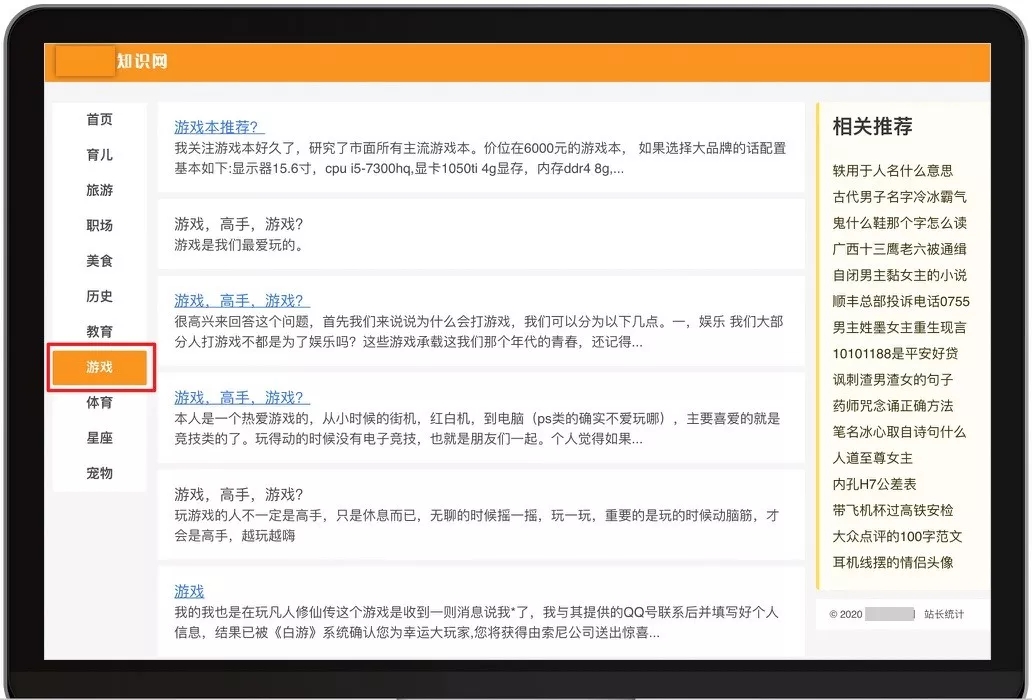Browse the 历史 category
The width and height of the screenshot is (1032, 700).
99,296
